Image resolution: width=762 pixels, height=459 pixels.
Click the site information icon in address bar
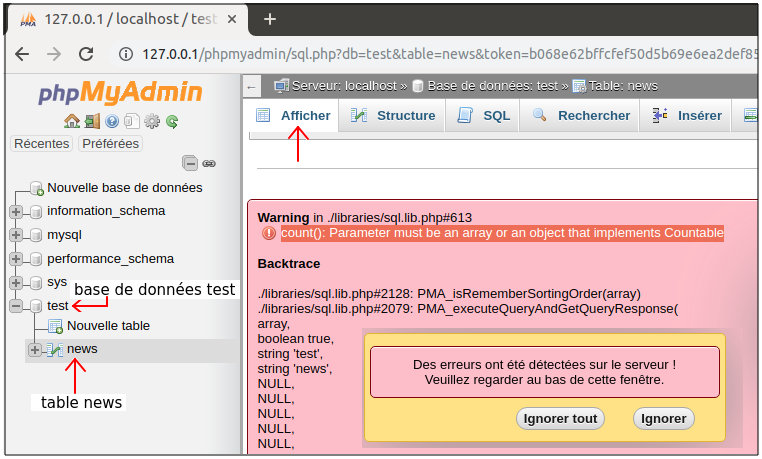126,54
